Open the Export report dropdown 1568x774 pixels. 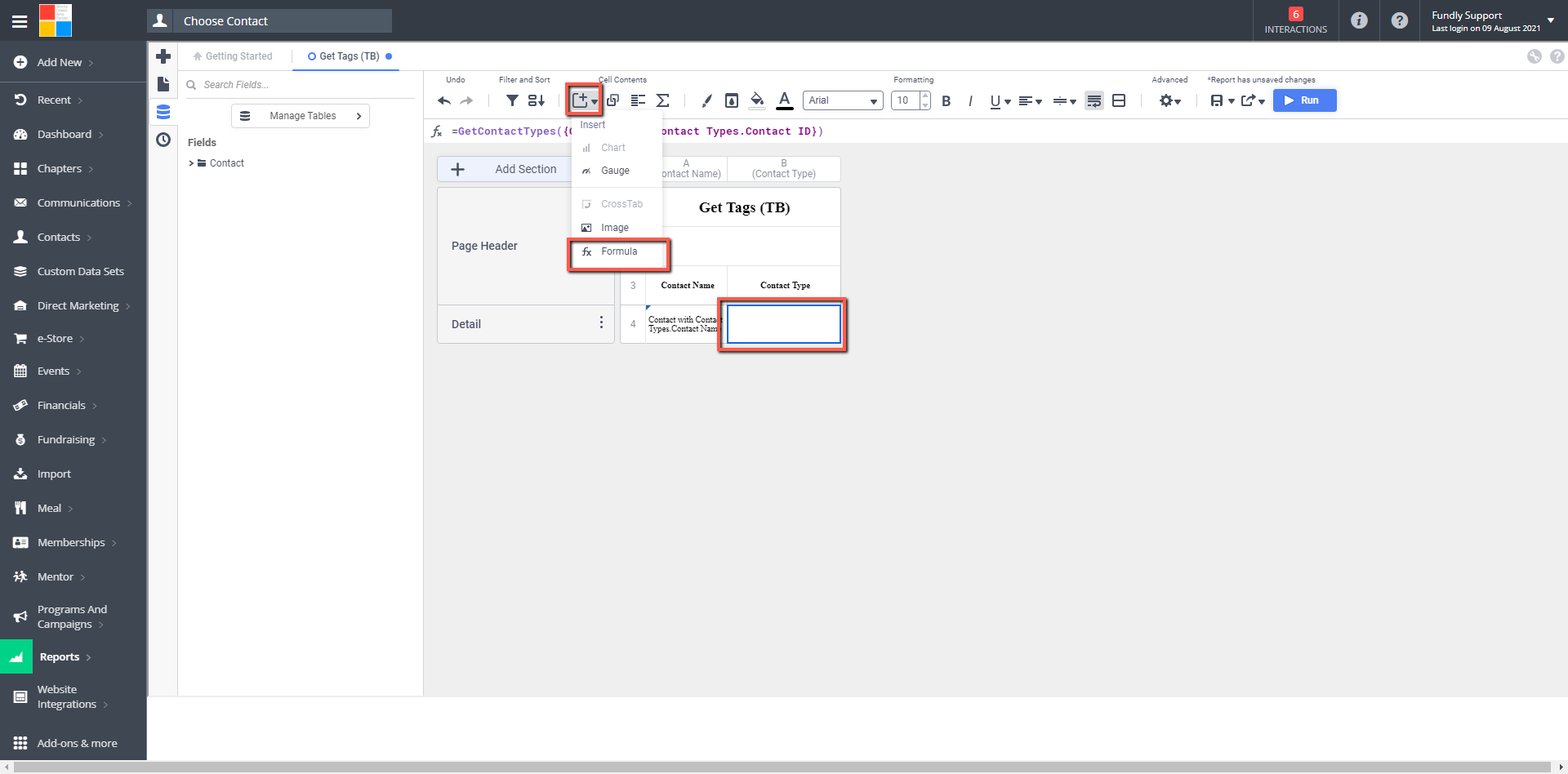pyautogui.click(x=1253, y=100)
